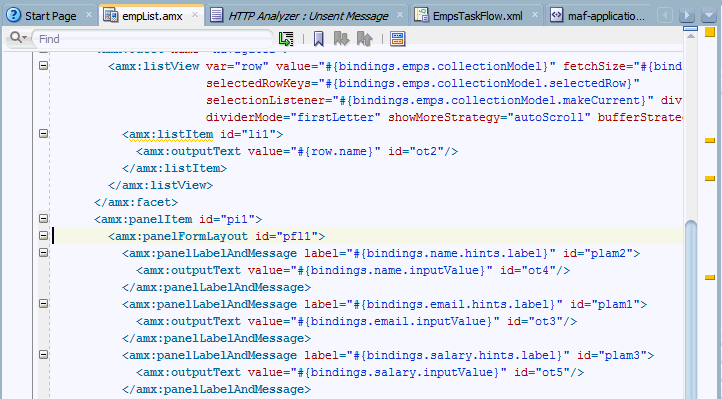Click the var="row" attribute

click(237, 66)
